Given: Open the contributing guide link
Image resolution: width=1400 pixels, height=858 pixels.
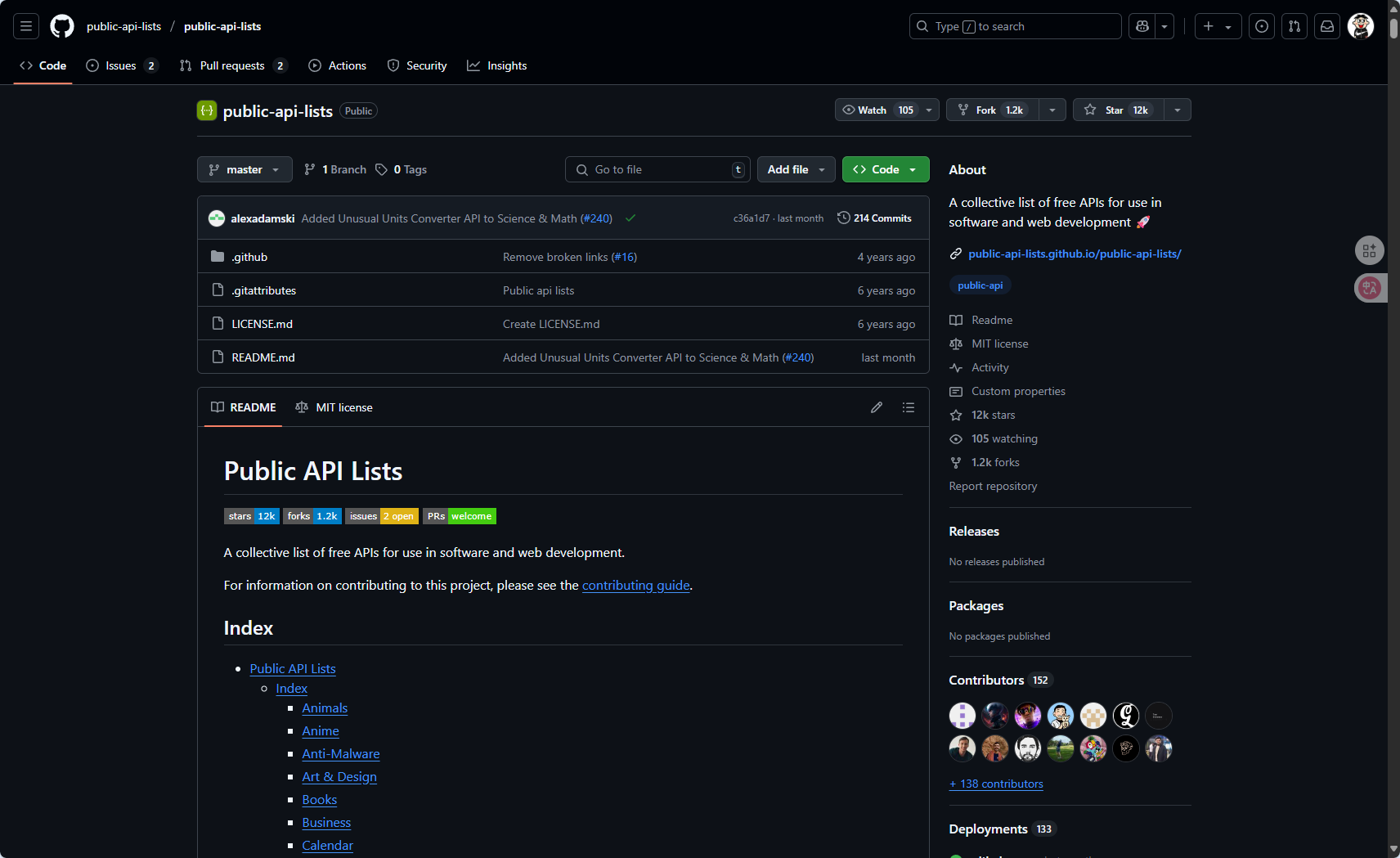Looking at the screenshot, I should pyautogui.click(x=635, y=586).
